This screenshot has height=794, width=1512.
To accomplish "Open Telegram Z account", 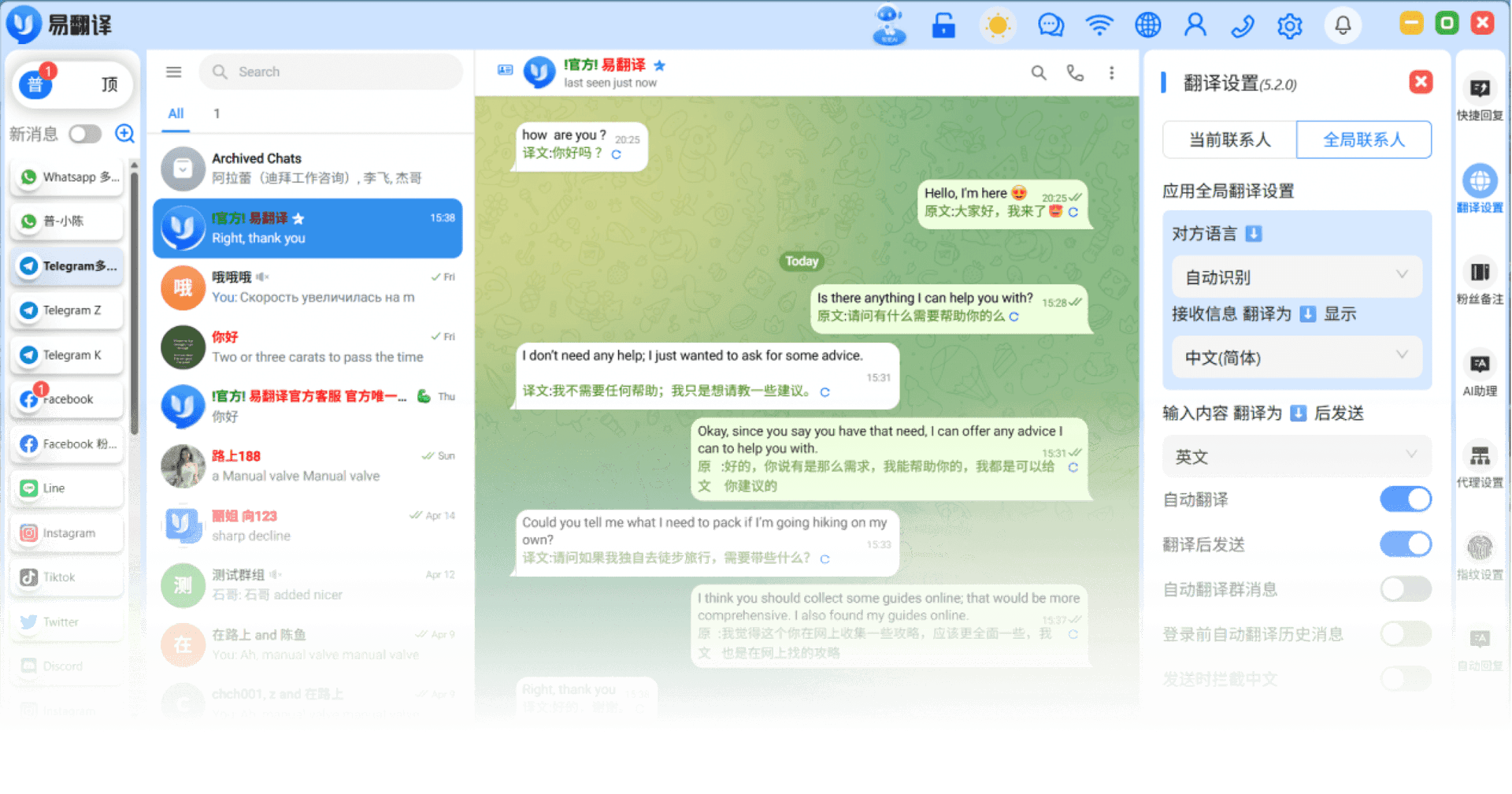I will (x=68, y=310).
